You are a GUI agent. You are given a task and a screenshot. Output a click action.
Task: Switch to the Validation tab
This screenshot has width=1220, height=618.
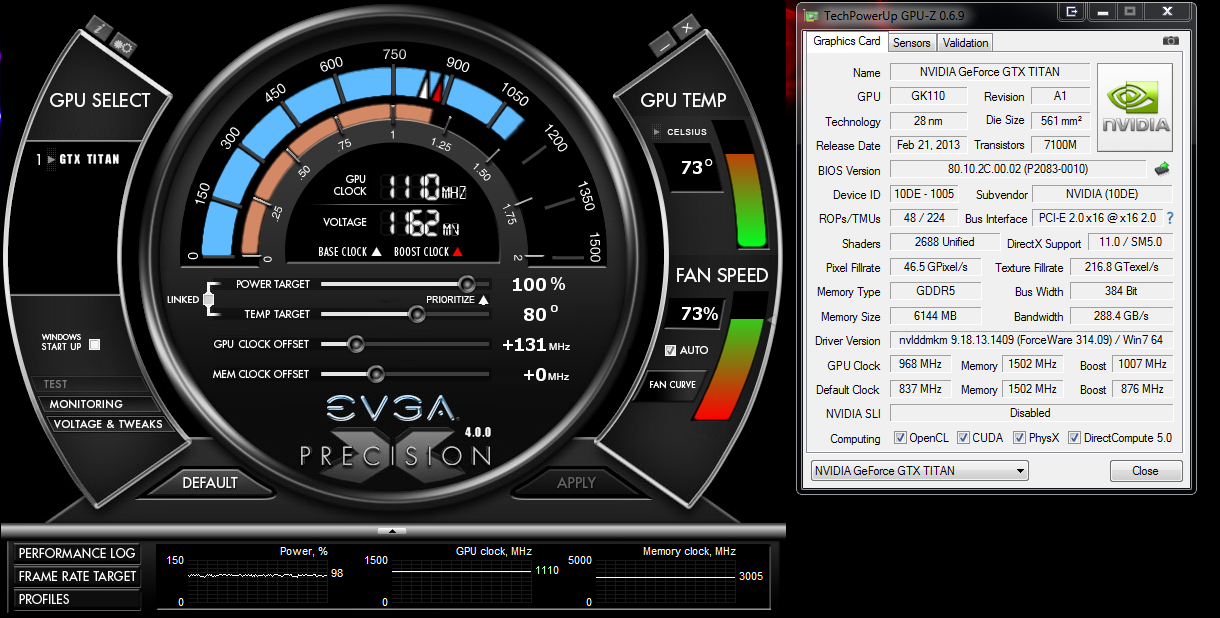click(x=966, y=42)
